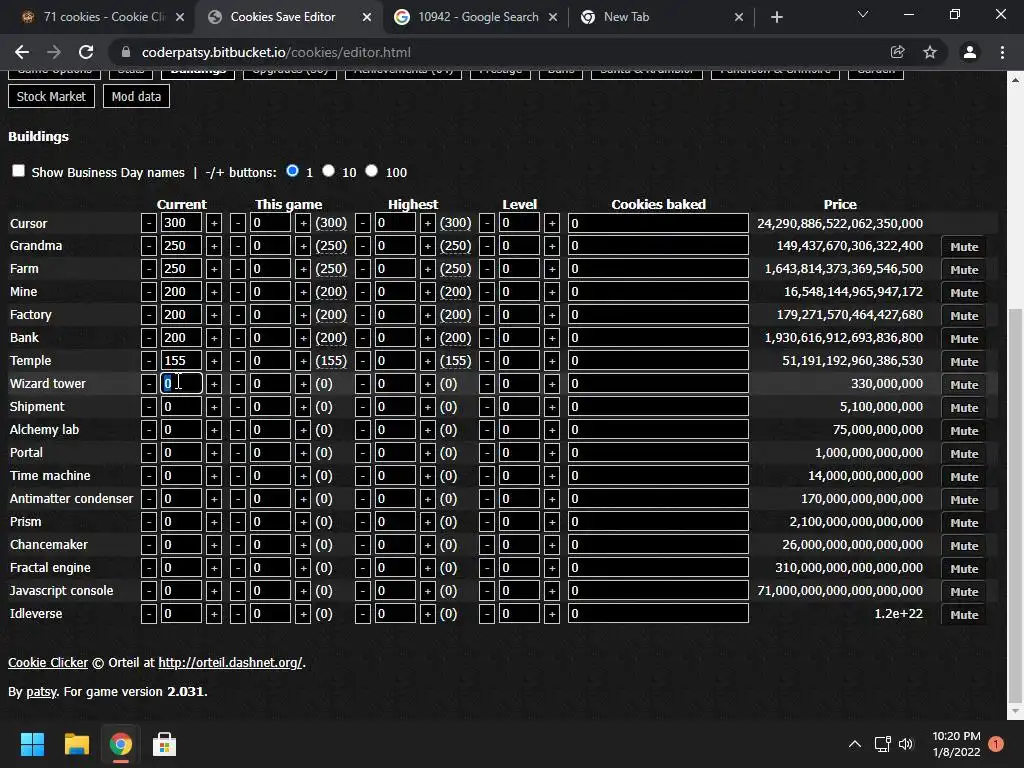Go back to the previous page
The width and height of the screenshot is (1024, 768).
point(22,52)
